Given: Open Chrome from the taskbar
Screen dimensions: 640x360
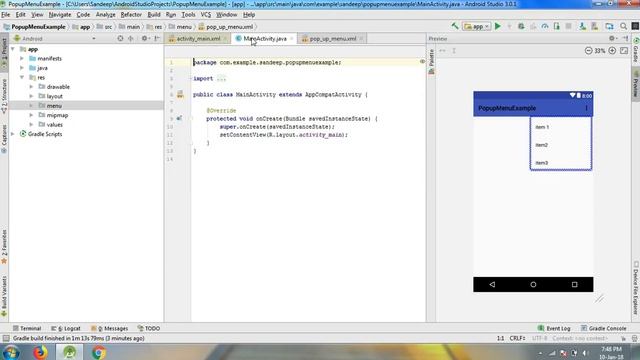Looking at the screenshot, I should [98, 352].
